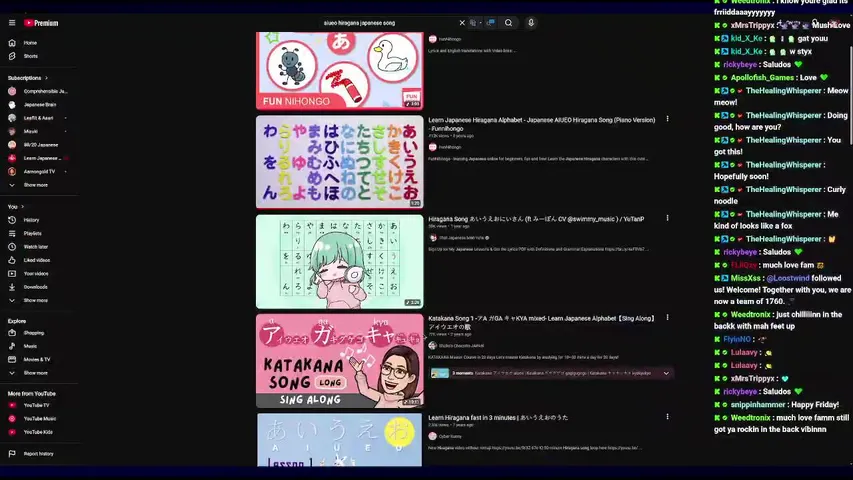853x480 pixels.
Task: Expand Show more under Subscriptions
Action: pyautogui.click(x=29, y=185)
